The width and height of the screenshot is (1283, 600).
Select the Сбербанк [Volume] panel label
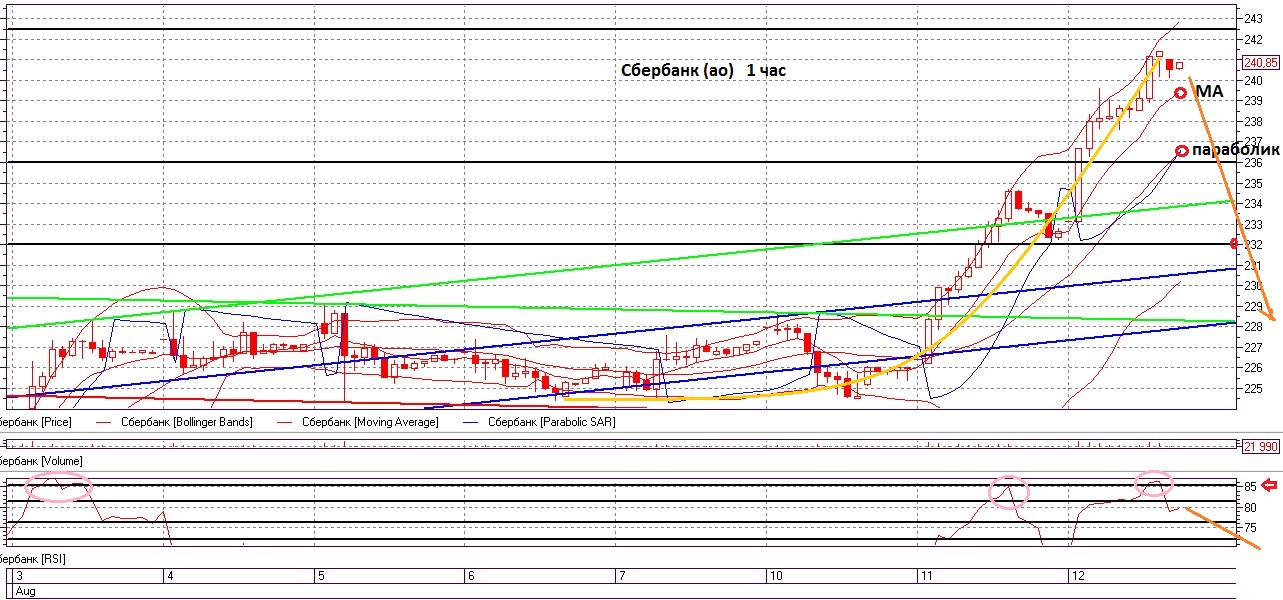click(x=40, y=460)
